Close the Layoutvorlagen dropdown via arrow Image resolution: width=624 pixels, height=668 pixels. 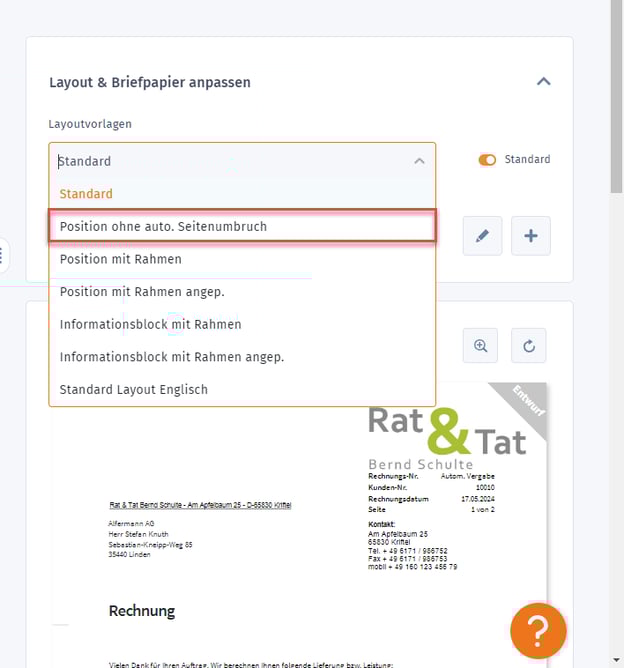click(x=419, y=161)
